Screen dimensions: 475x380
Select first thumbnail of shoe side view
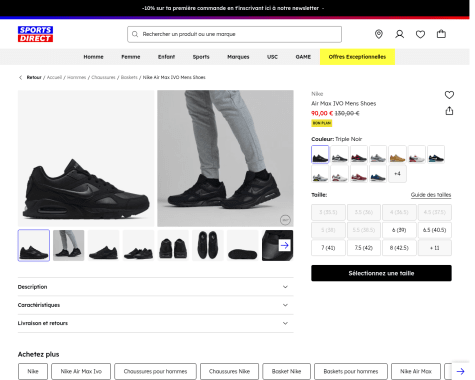(34, 245)
